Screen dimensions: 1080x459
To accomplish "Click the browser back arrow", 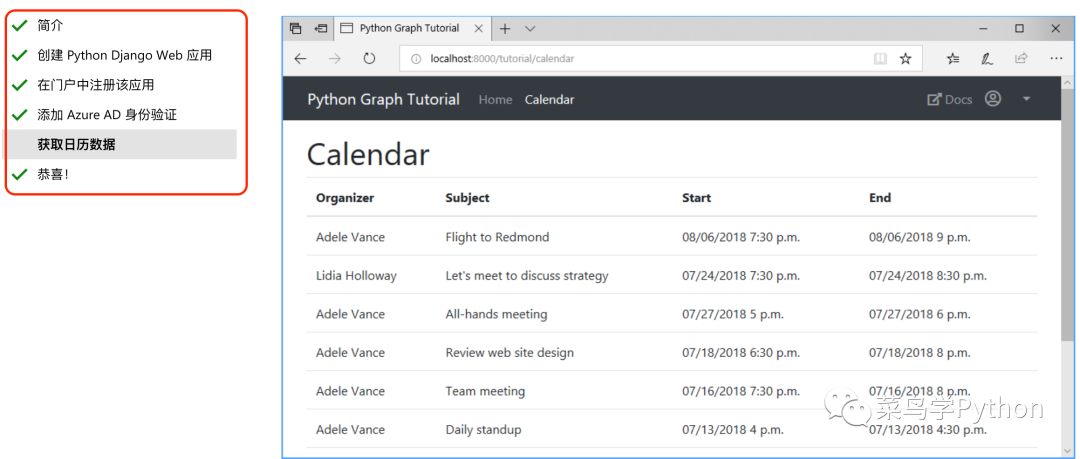I will 300,59.
